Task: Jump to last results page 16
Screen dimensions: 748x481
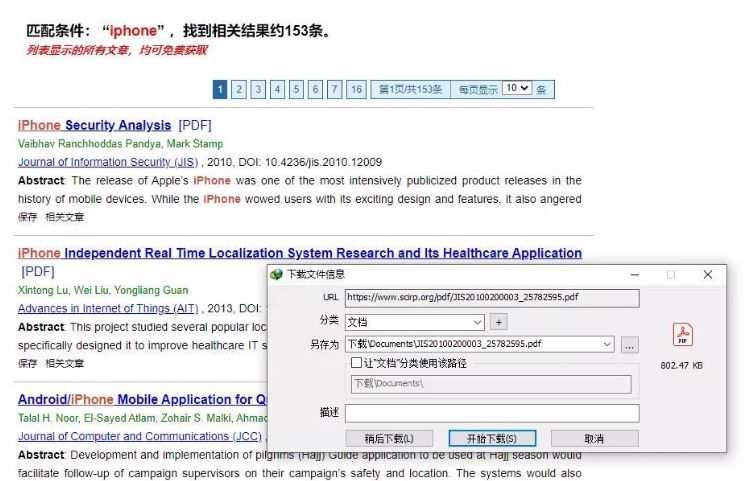Action: (x=356, y=89)
